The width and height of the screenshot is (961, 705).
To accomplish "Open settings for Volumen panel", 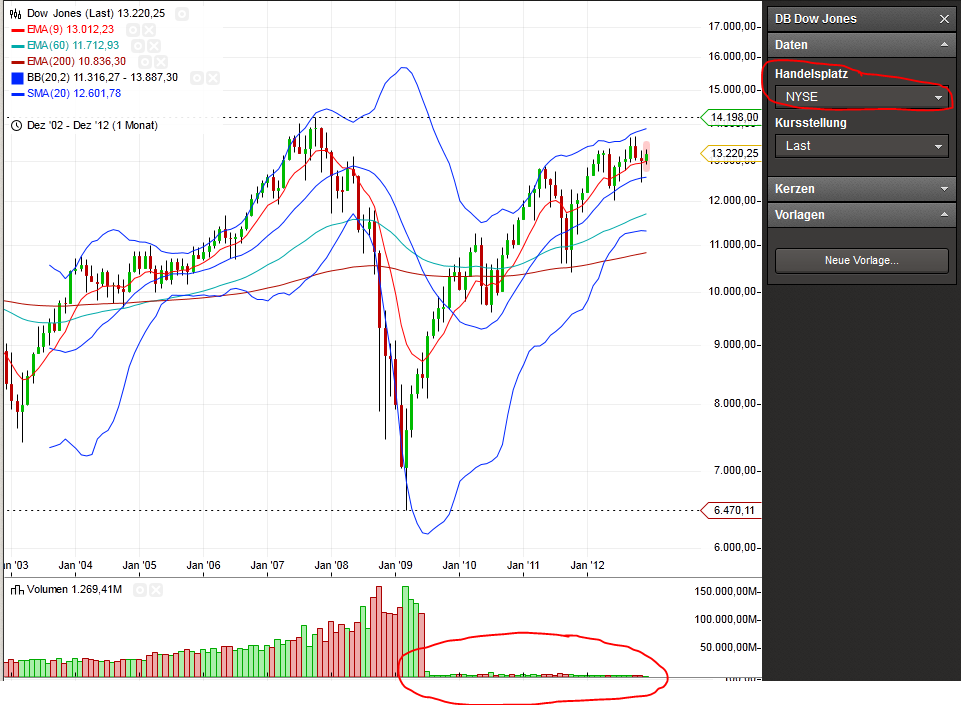I will pyautogui.click(x=141, y=591).
